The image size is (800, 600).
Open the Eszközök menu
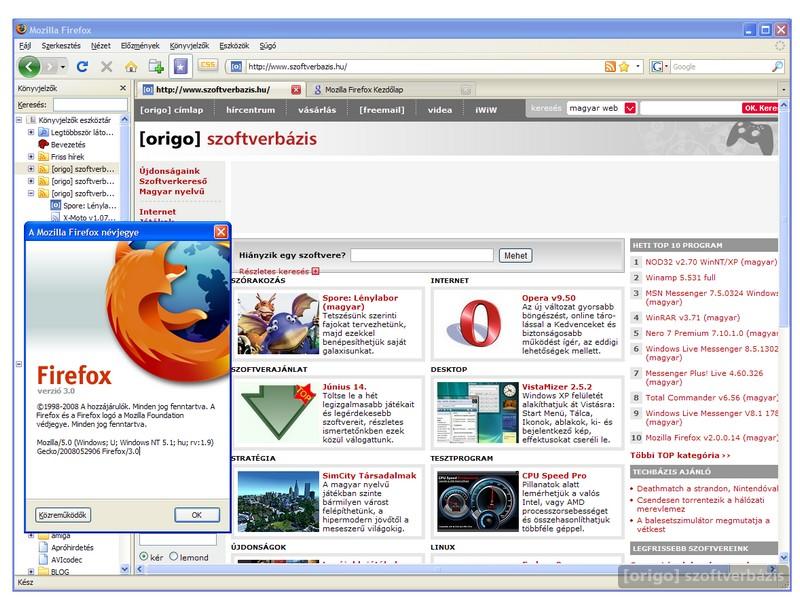tap(234, 45)
